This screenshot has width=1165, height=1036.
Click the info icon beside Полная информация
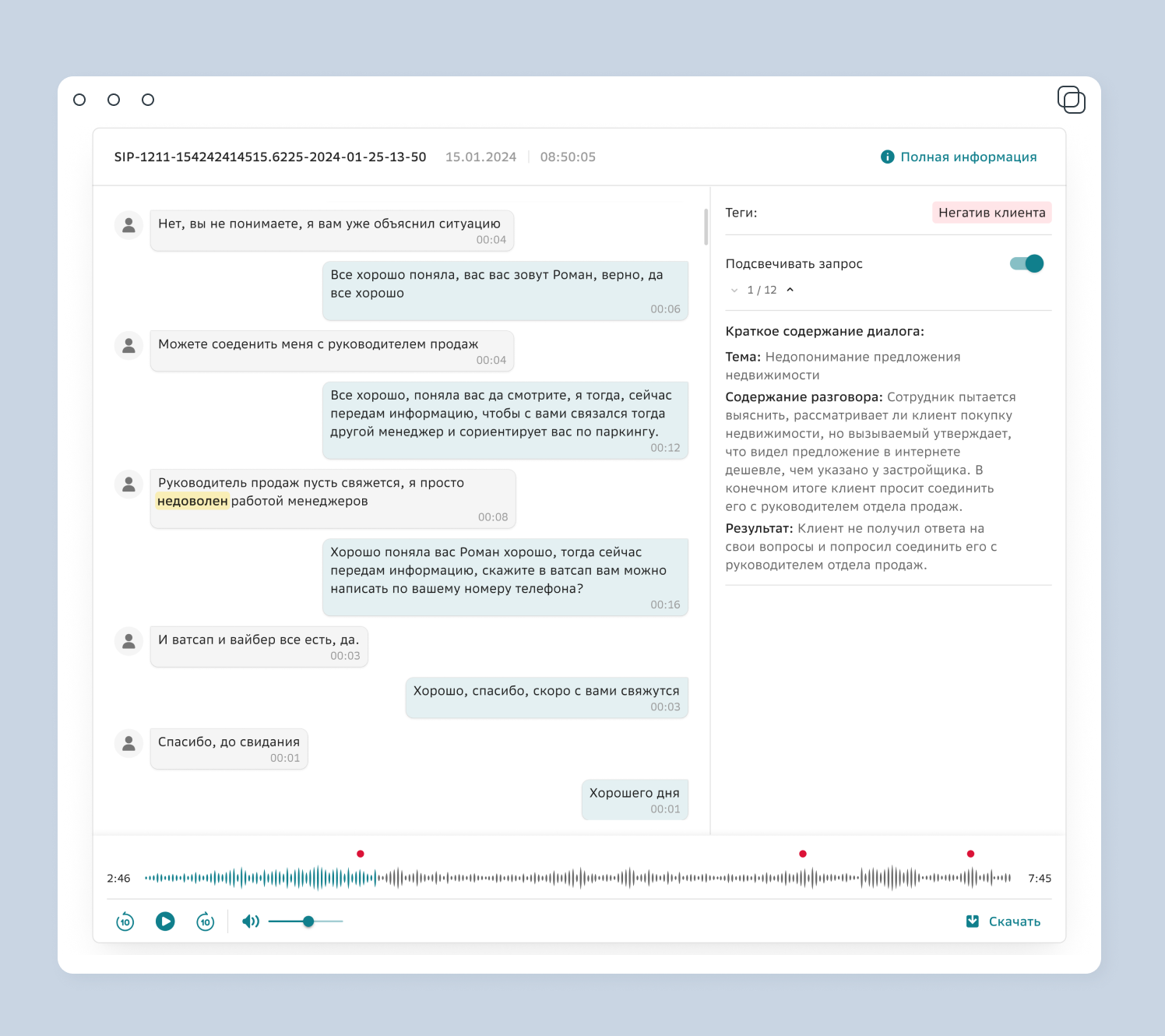pos(887,157)
